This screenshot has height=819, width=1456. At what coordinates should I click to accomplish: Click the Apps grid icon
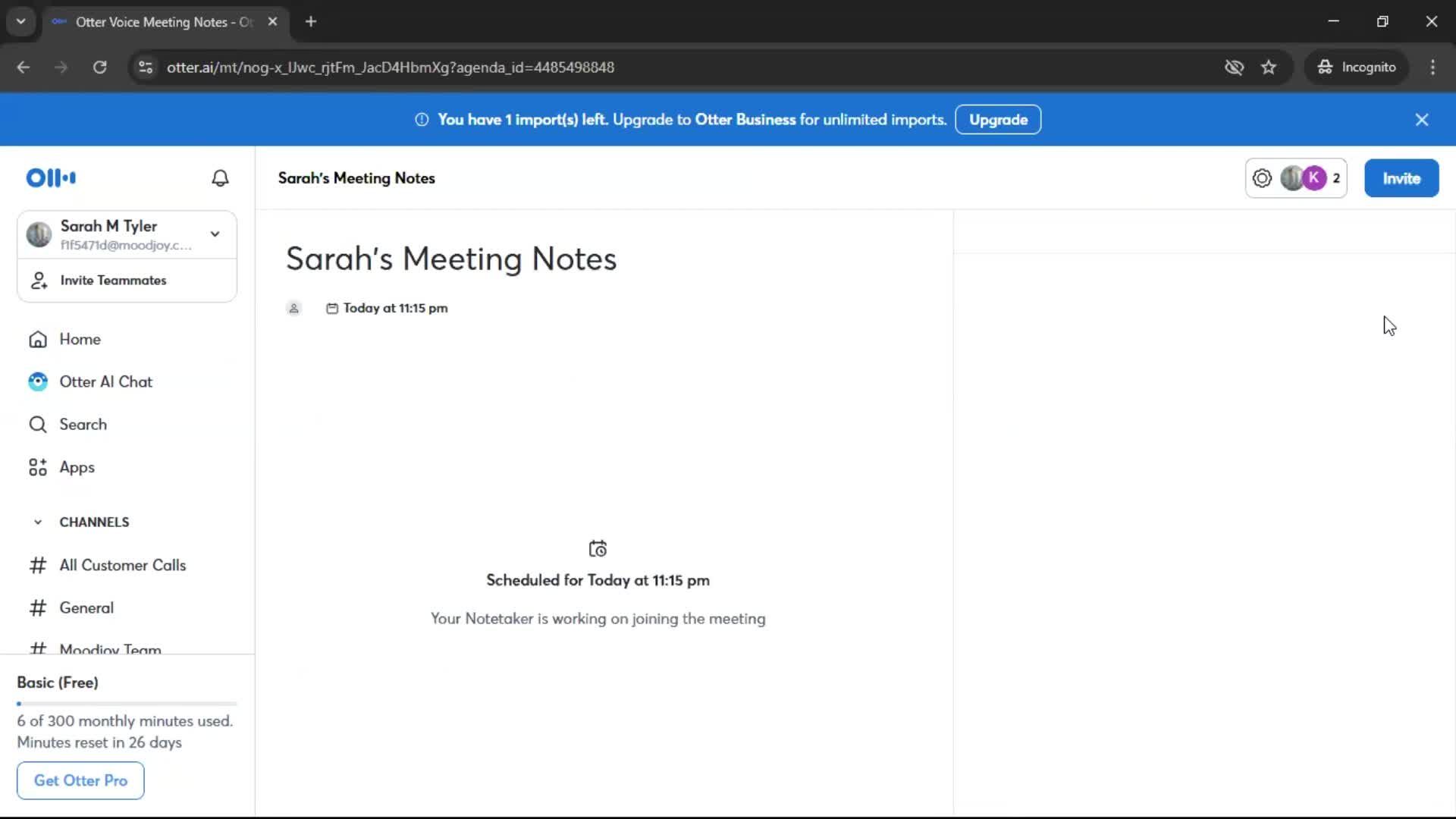point(38,468)
